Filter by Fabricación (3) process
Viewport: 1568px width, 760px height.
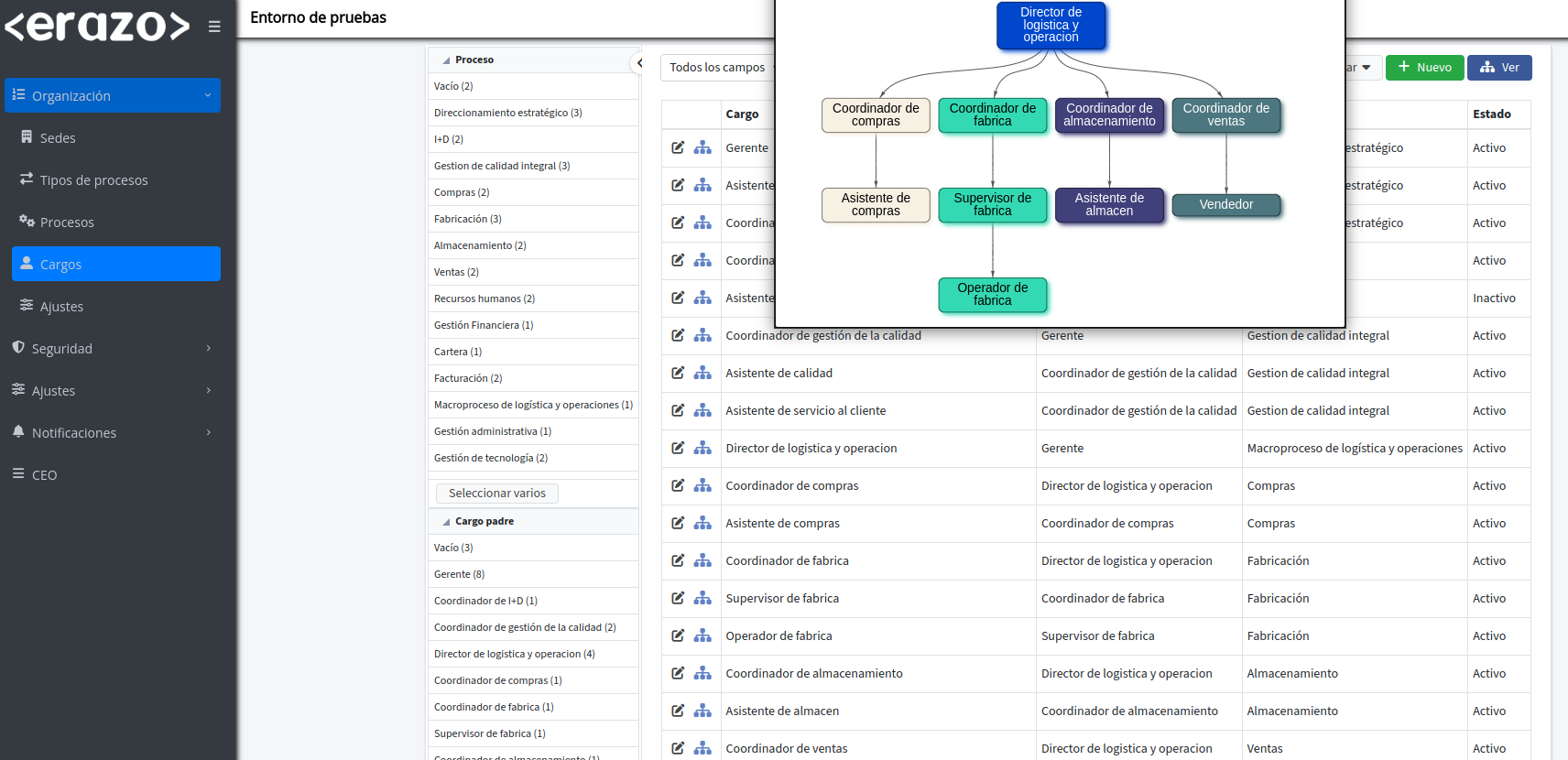pyautogui.click(x=468, y=219)
